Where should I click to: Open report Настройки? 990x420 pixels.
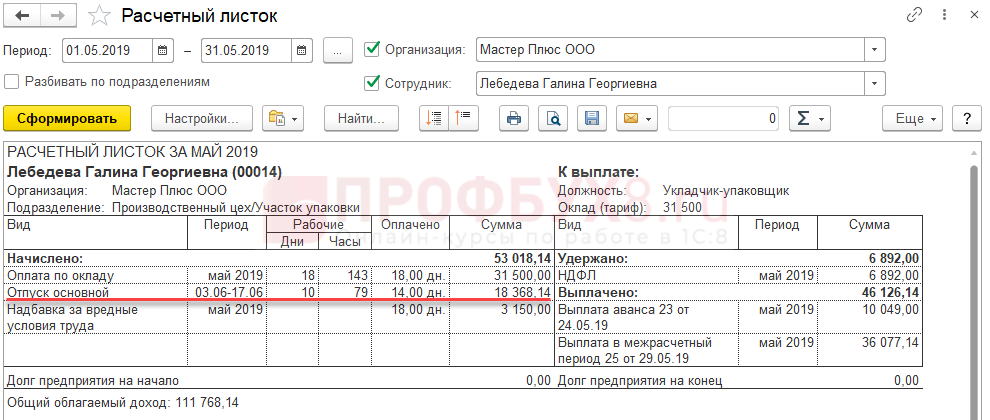pos(202,118)
